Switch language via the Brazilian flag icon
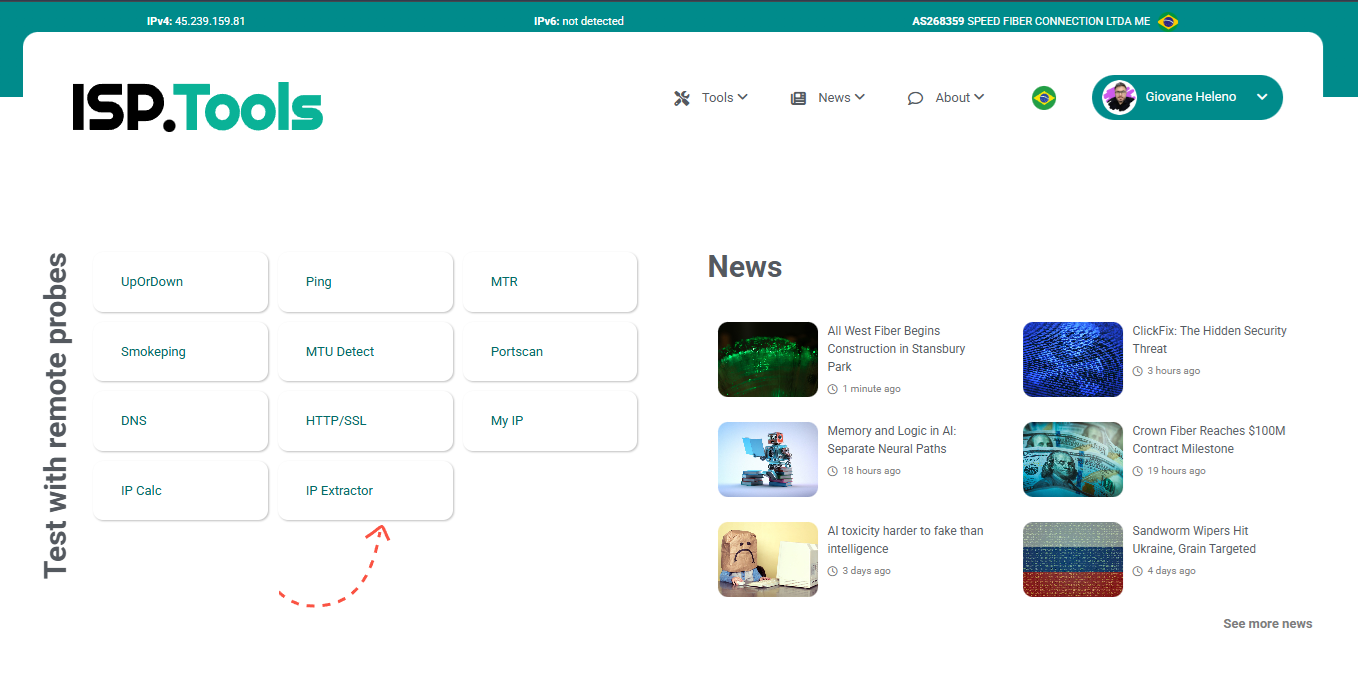This screenshot has height=674, width=1358. tap(1043, 97)
